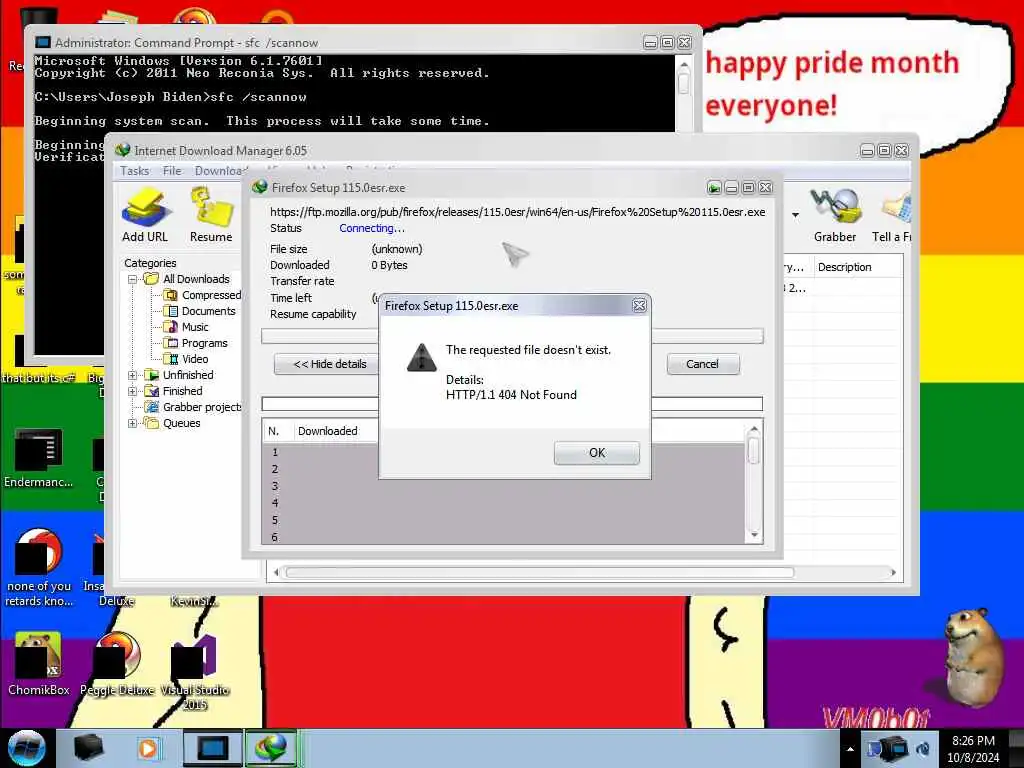Click the taskbar clock showing 8:26 PM
This screenshot has height=768, width=1024.
click(x=973, y=749)
